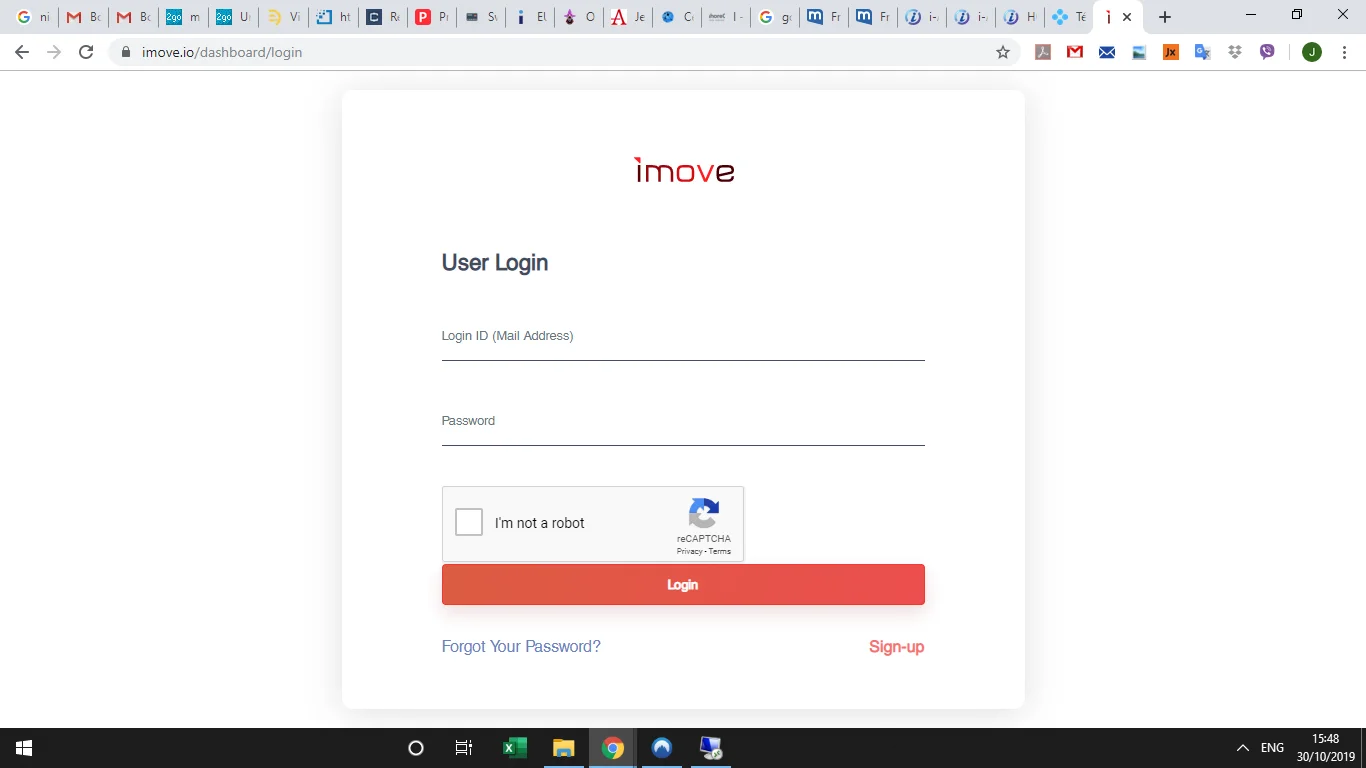
Task: Tick the I'm not a robot checkbox
Action: coord(469,522)
